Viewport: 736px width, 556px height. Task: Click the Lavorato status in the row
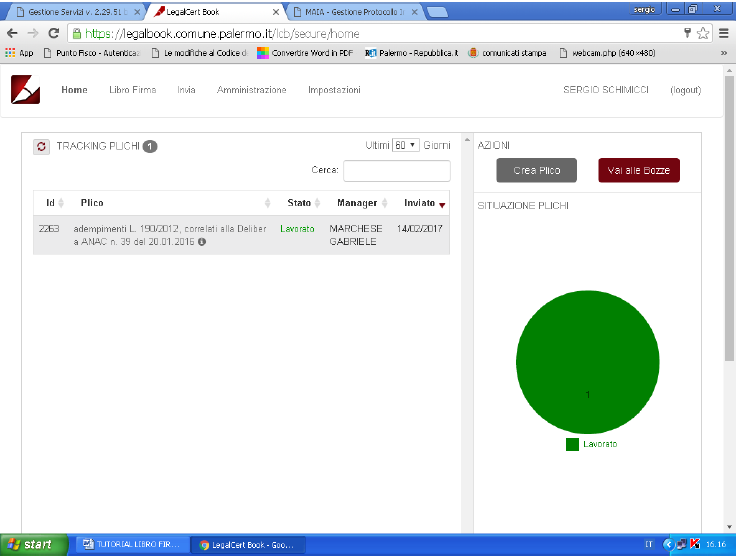tap(297, 229)
